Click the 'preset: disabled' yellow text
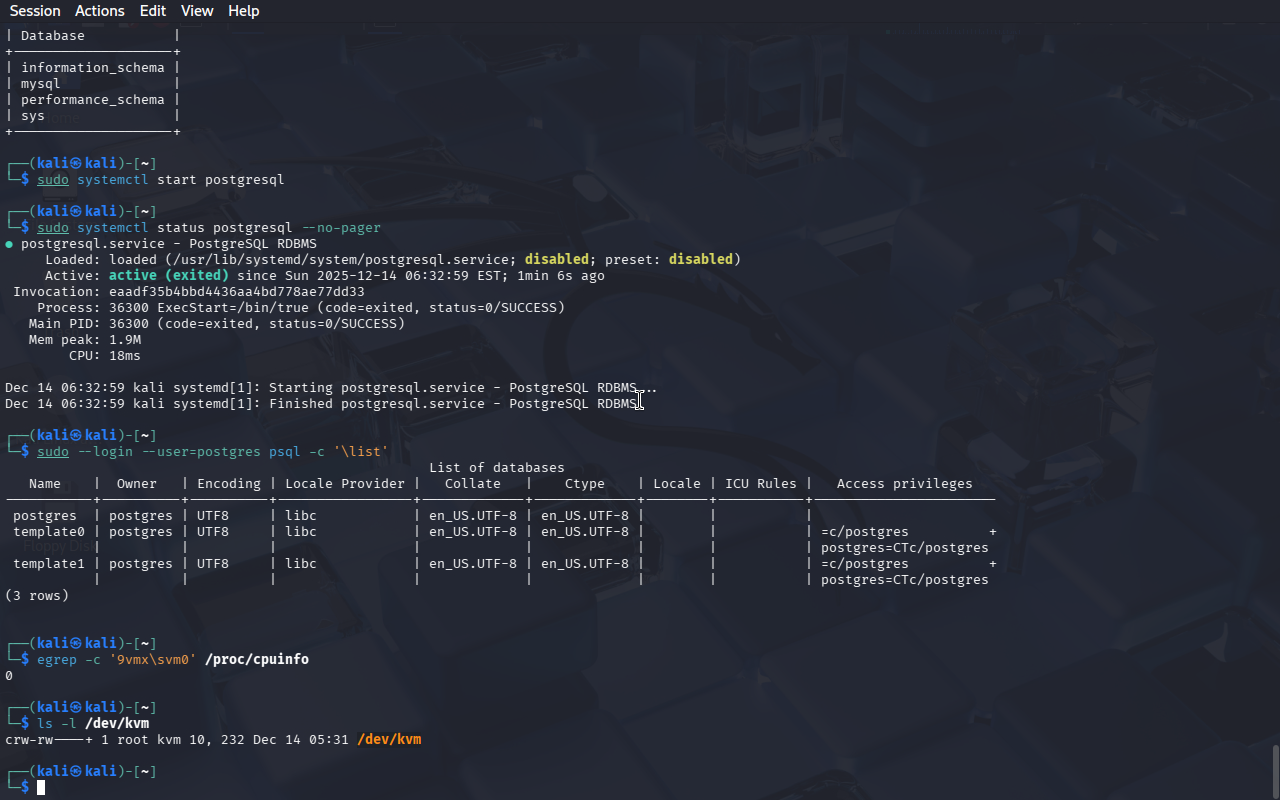 click(x=698, y=260)
